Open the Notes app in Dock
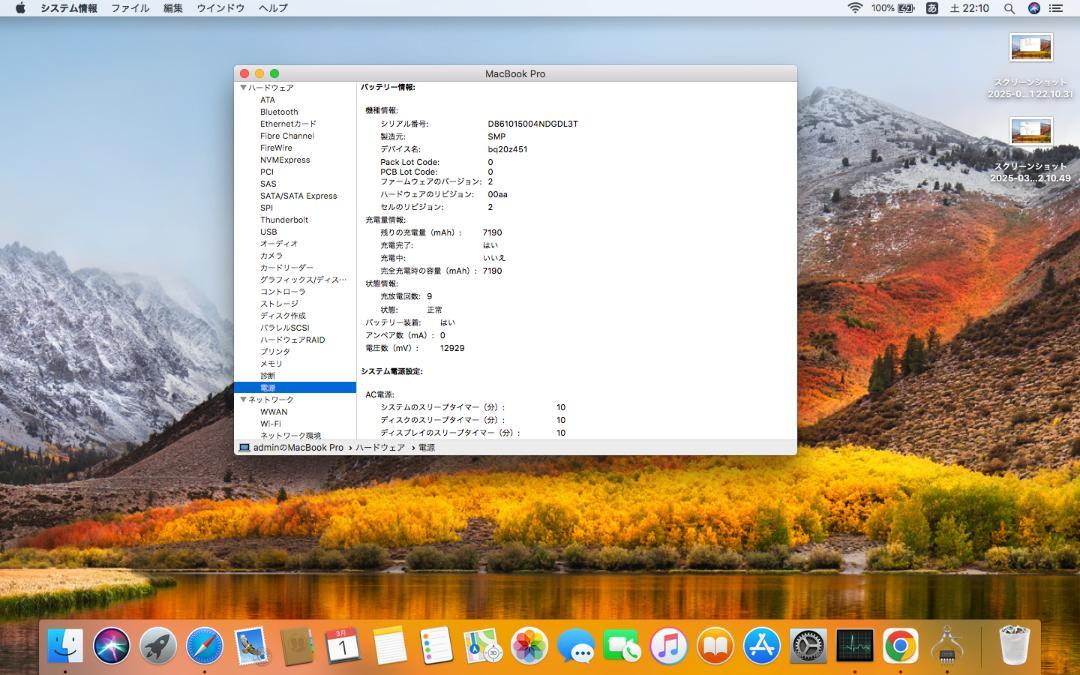 (390, 646)
